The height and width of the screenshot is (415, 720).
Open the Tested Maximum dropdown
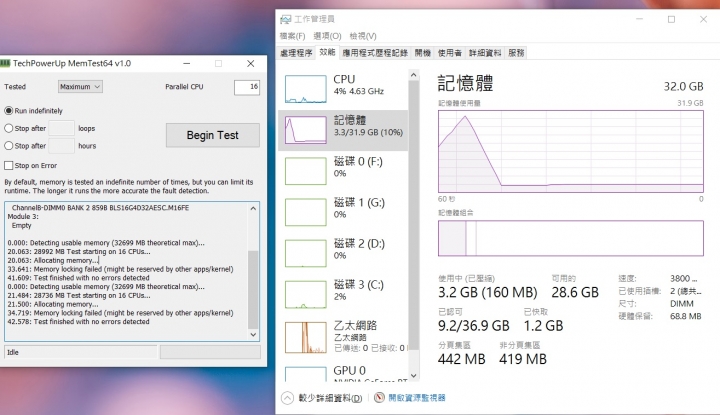pyautogui.click(x=80, y=86)
